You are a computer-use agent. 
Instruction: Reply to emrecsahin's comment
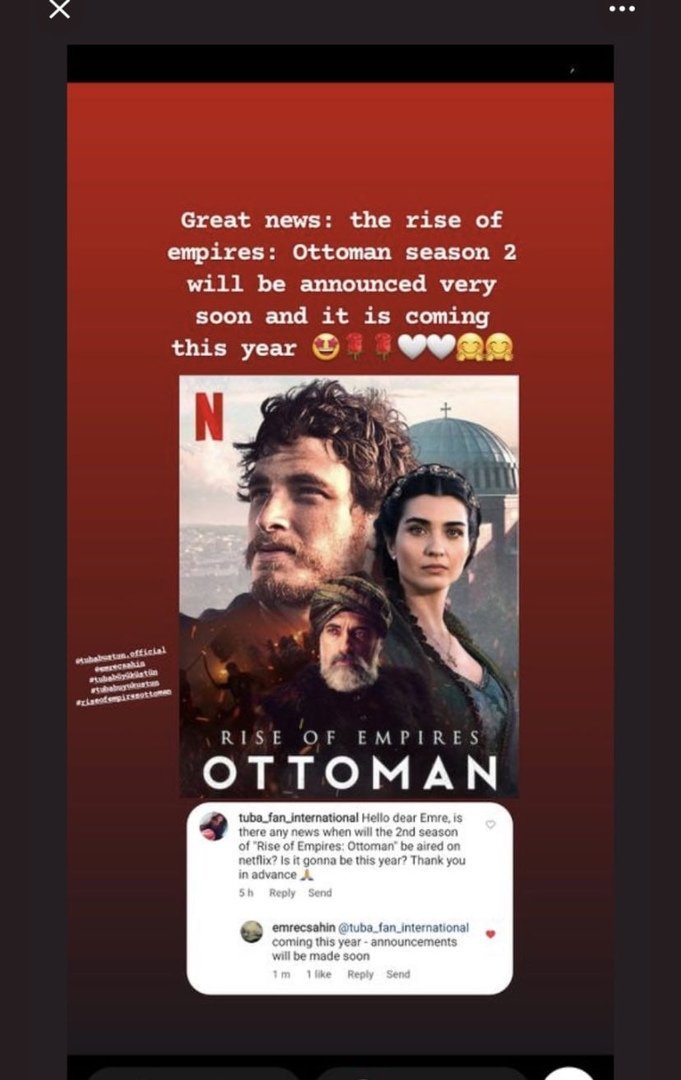point(360,974)
